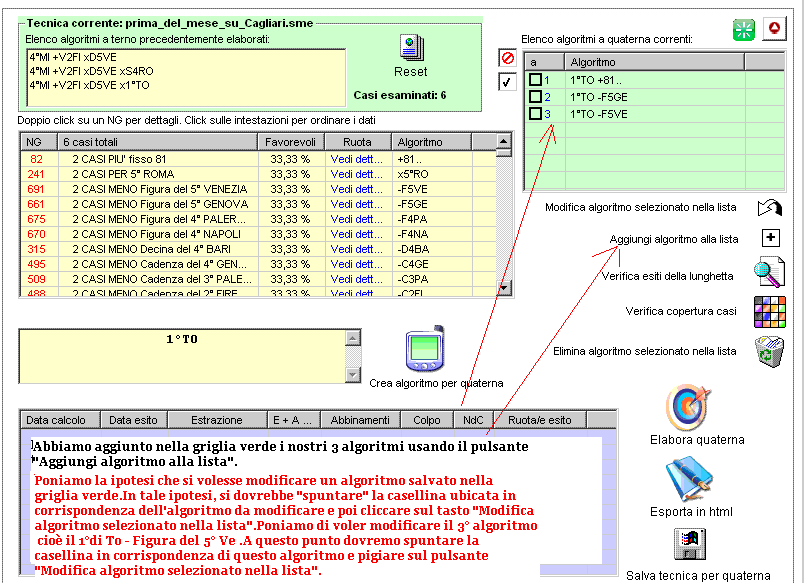
Task: Click the Colpo column header
Action: point(428,420)
